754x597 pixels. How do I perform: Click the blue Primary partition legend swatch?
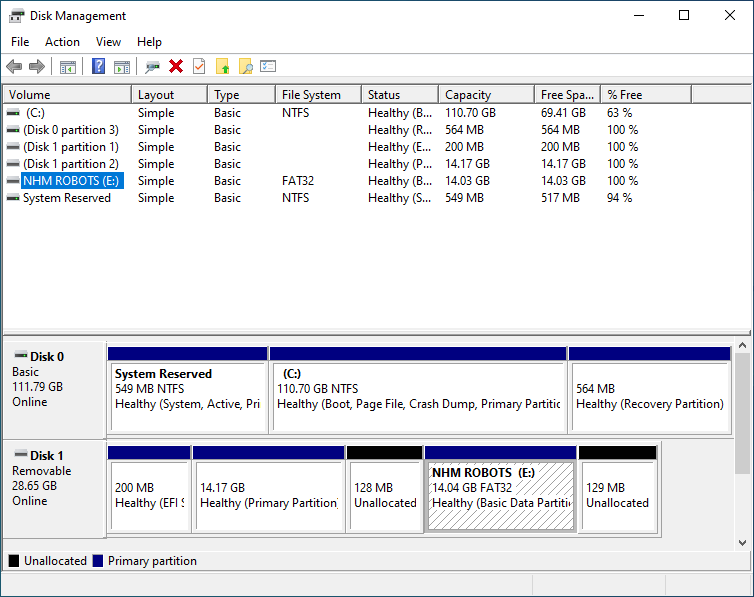pos(98,560)
